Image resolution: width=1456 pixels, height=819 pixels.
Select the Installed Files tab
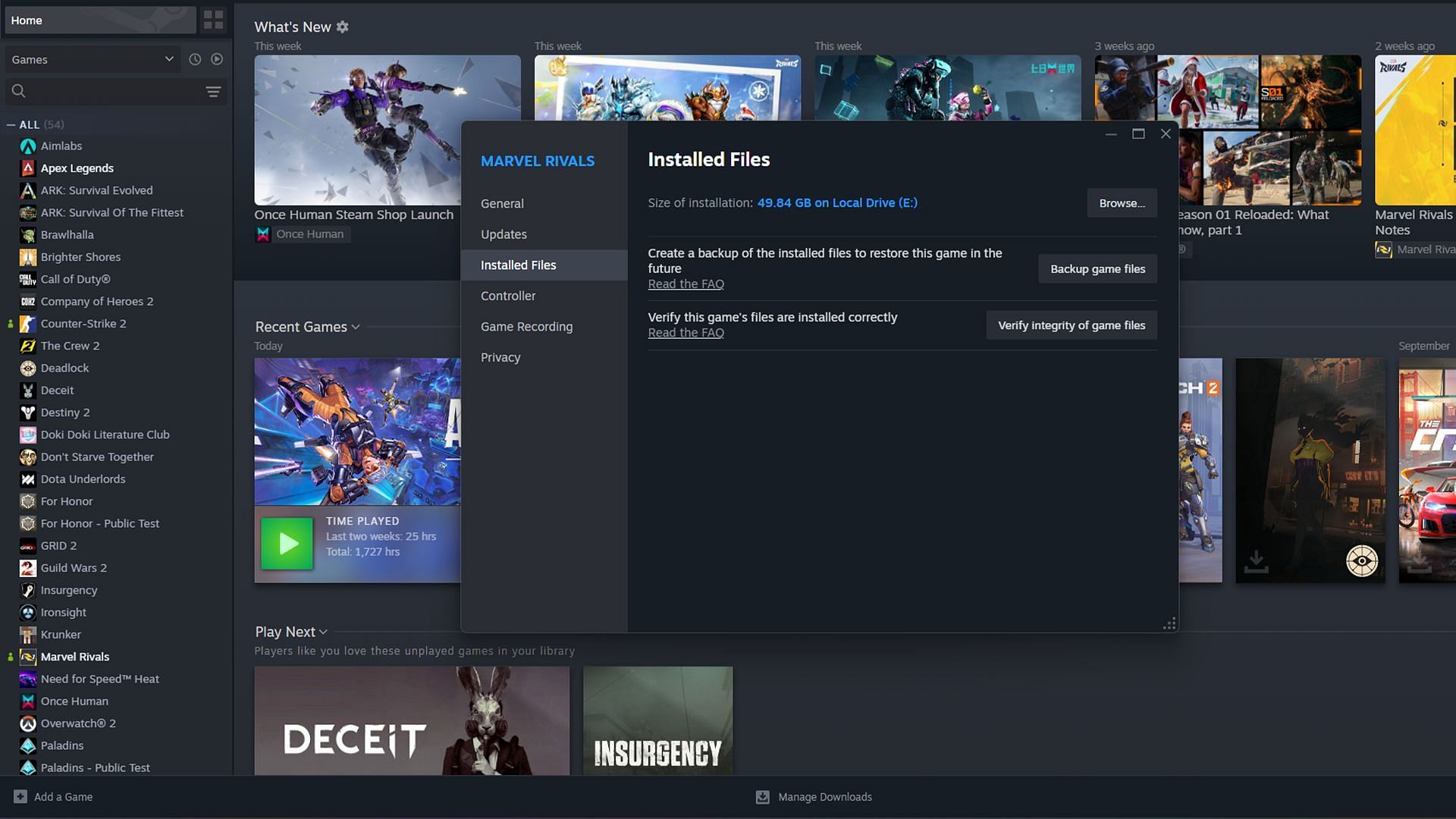click(x=544, y=265)
